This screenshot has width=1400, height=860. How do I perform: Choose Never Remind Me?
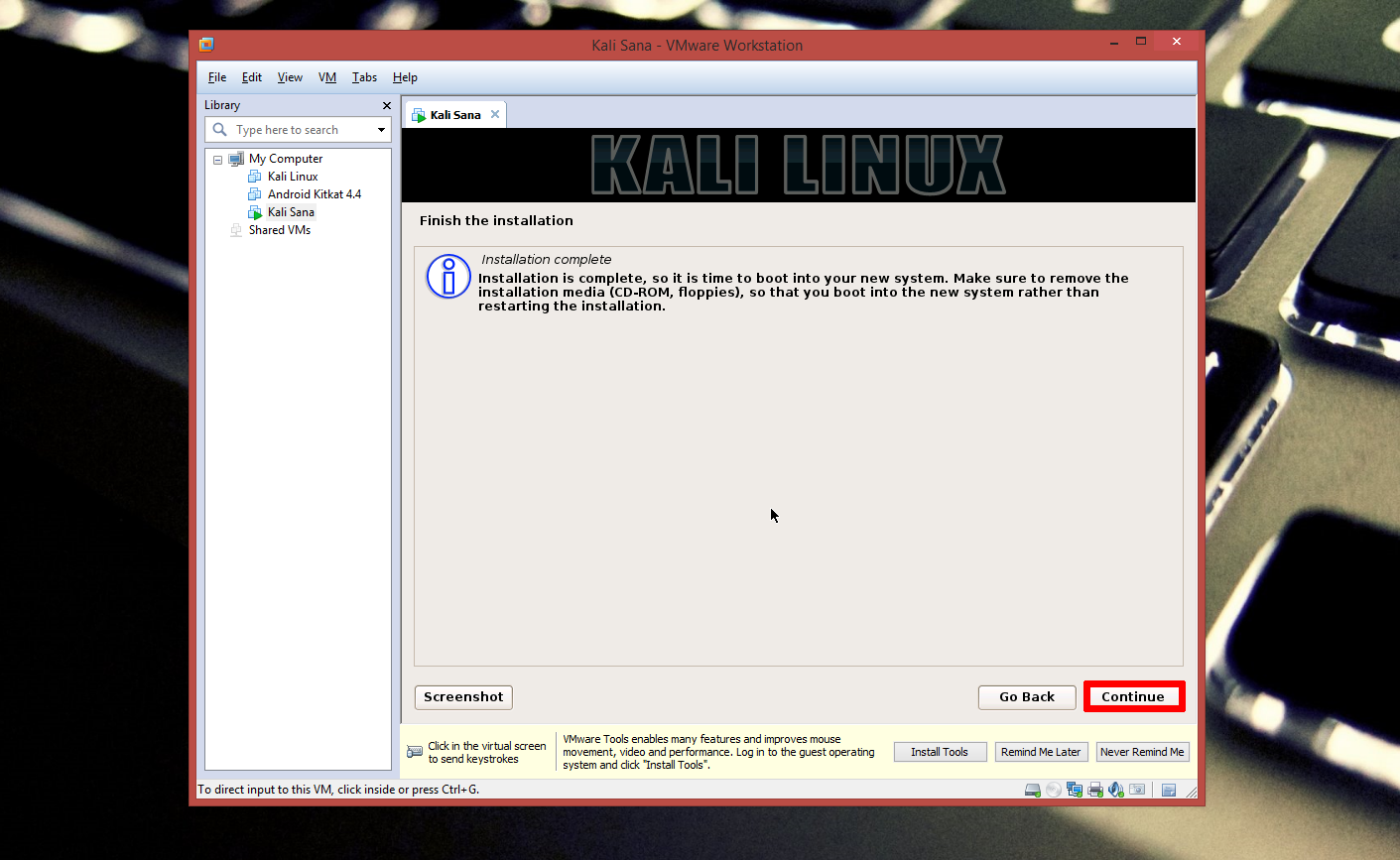[x=1142, y=752]
